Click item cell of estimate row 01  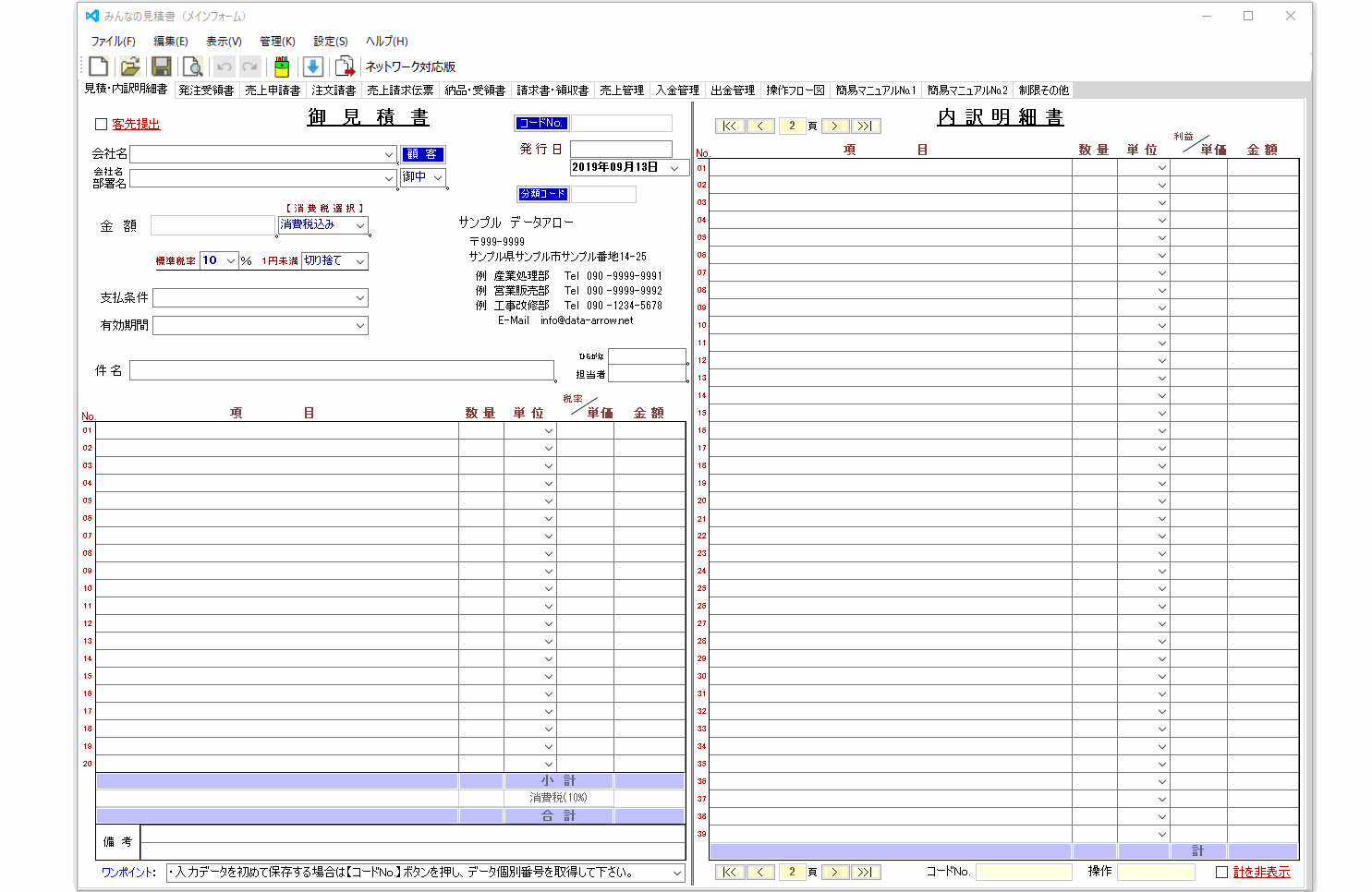coord(277,430)
